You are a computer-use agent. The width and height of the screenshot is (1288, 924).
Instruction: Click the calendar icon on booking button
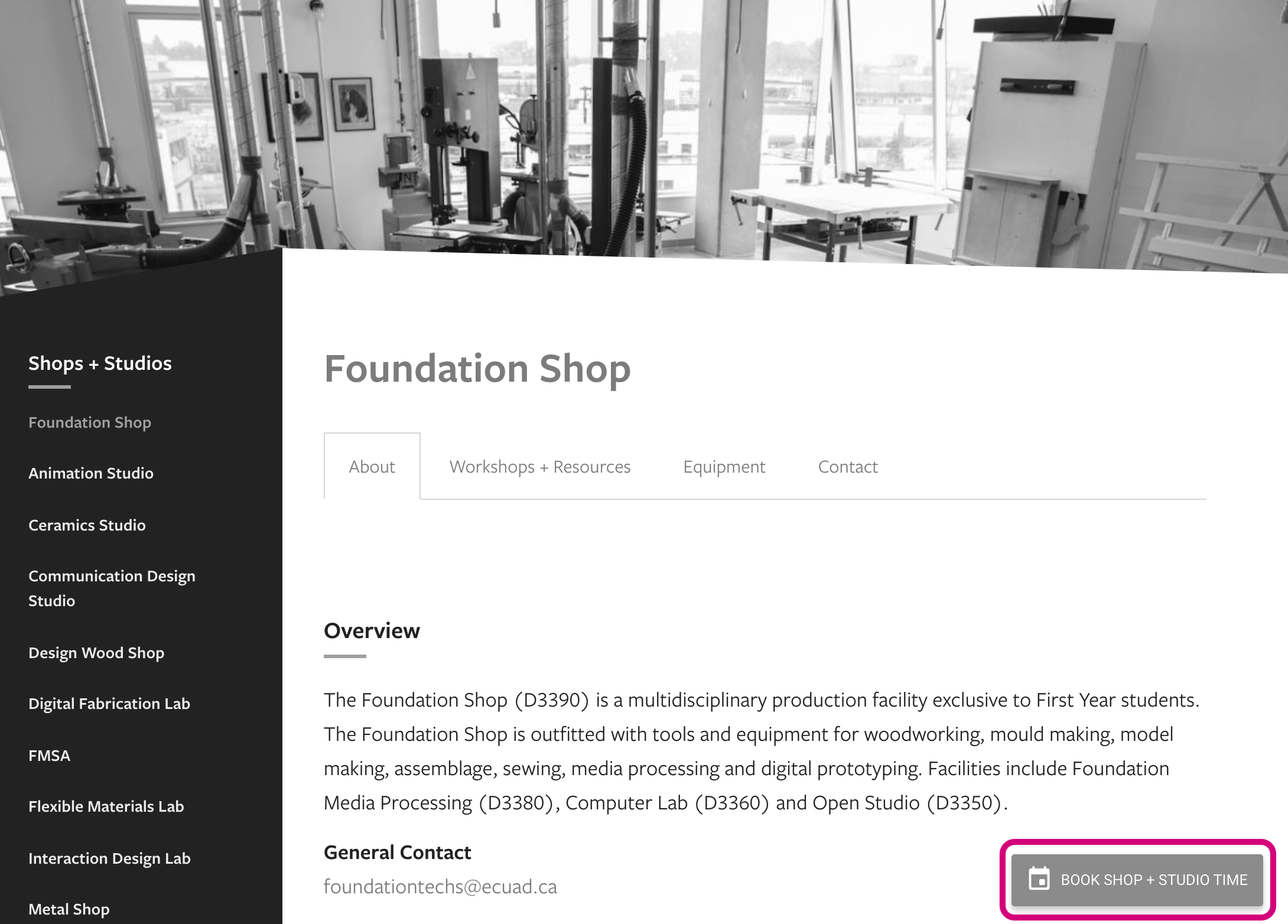pyautogui.click(x=1039, y=879)
